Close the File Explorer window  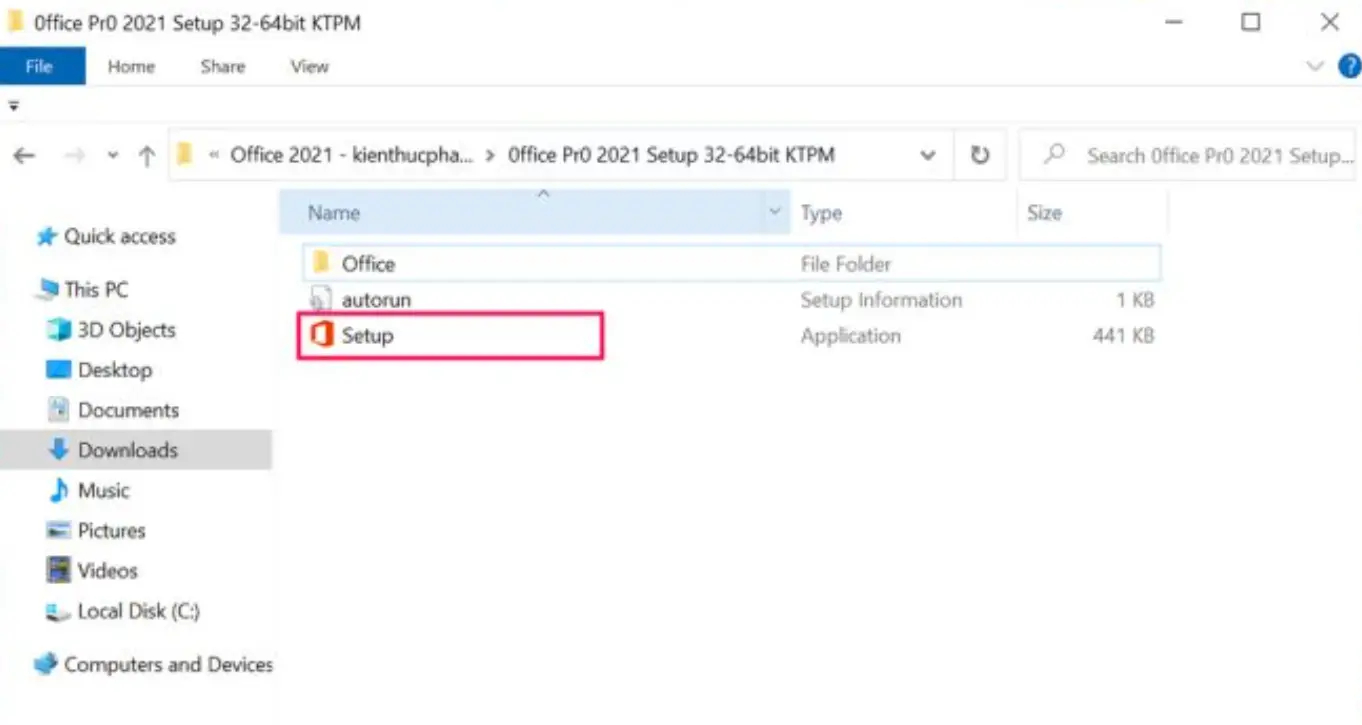(x=1329, y=22)
